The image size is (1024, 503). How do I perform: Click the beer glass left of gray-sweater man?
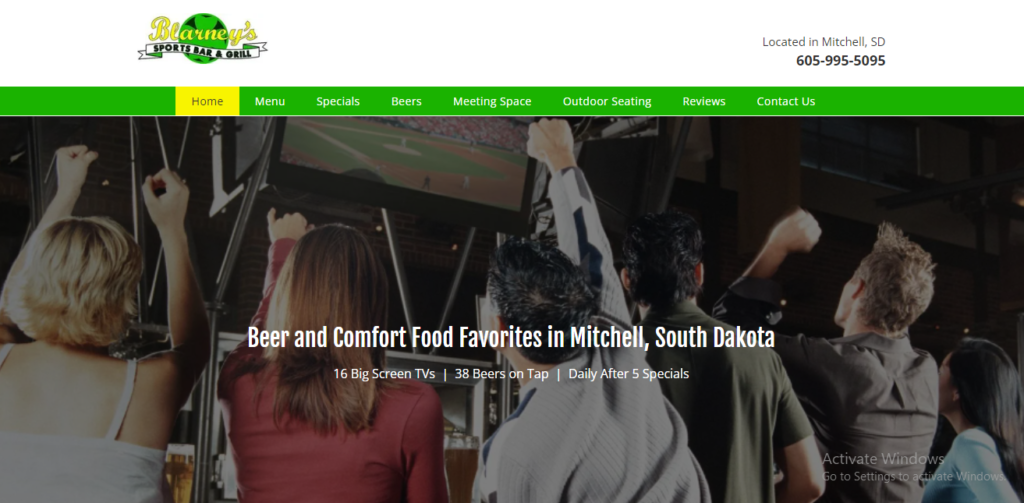click(x=462, y=467)
